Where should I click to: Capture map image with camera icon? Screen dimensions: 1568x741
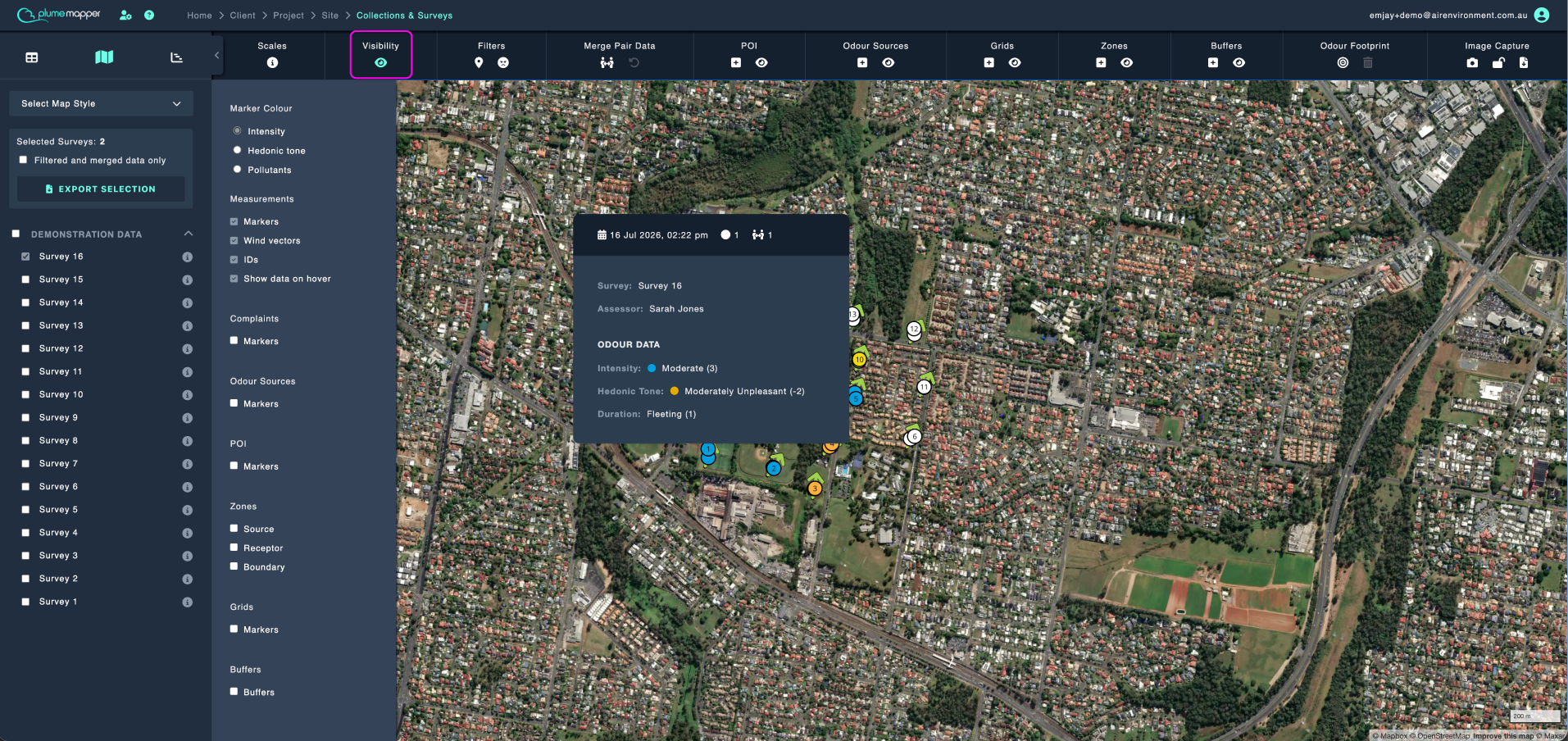click(x=1472, y=63)
